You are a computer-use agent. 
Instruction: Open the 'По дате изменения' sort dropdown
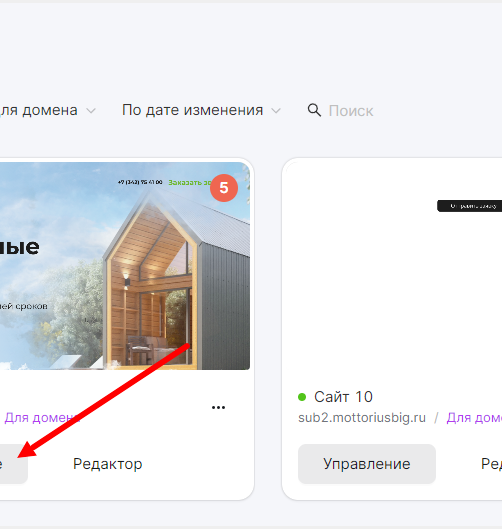pos(201,110)
